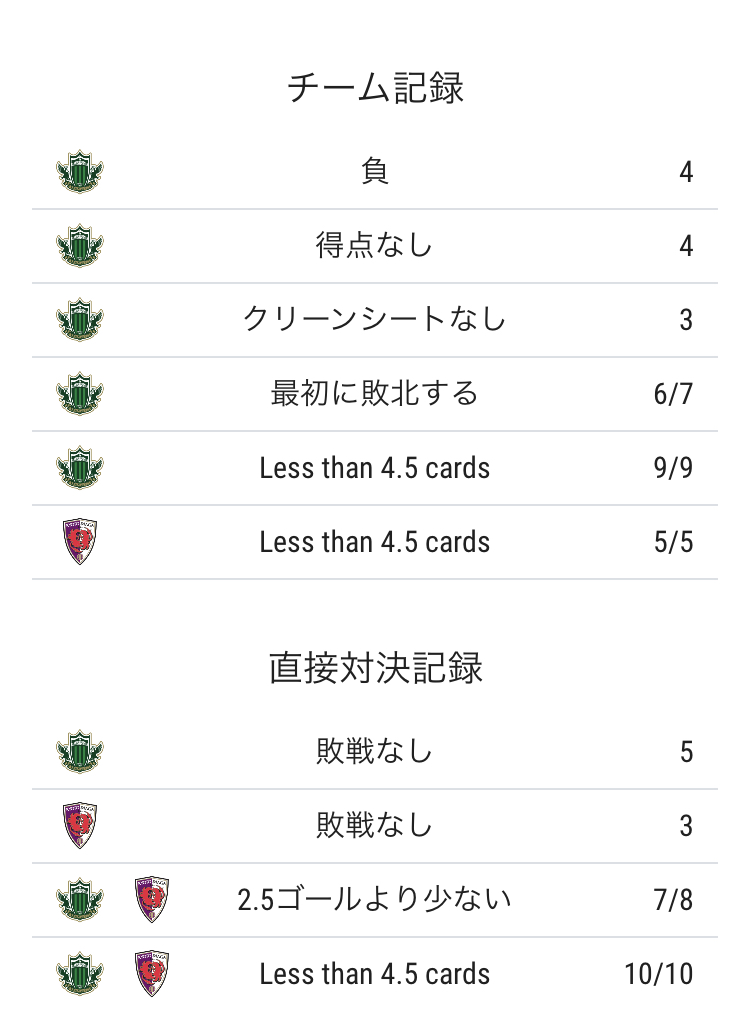
Task: Click the 2.5ゴールより少ない label
Action: [375, 900]
